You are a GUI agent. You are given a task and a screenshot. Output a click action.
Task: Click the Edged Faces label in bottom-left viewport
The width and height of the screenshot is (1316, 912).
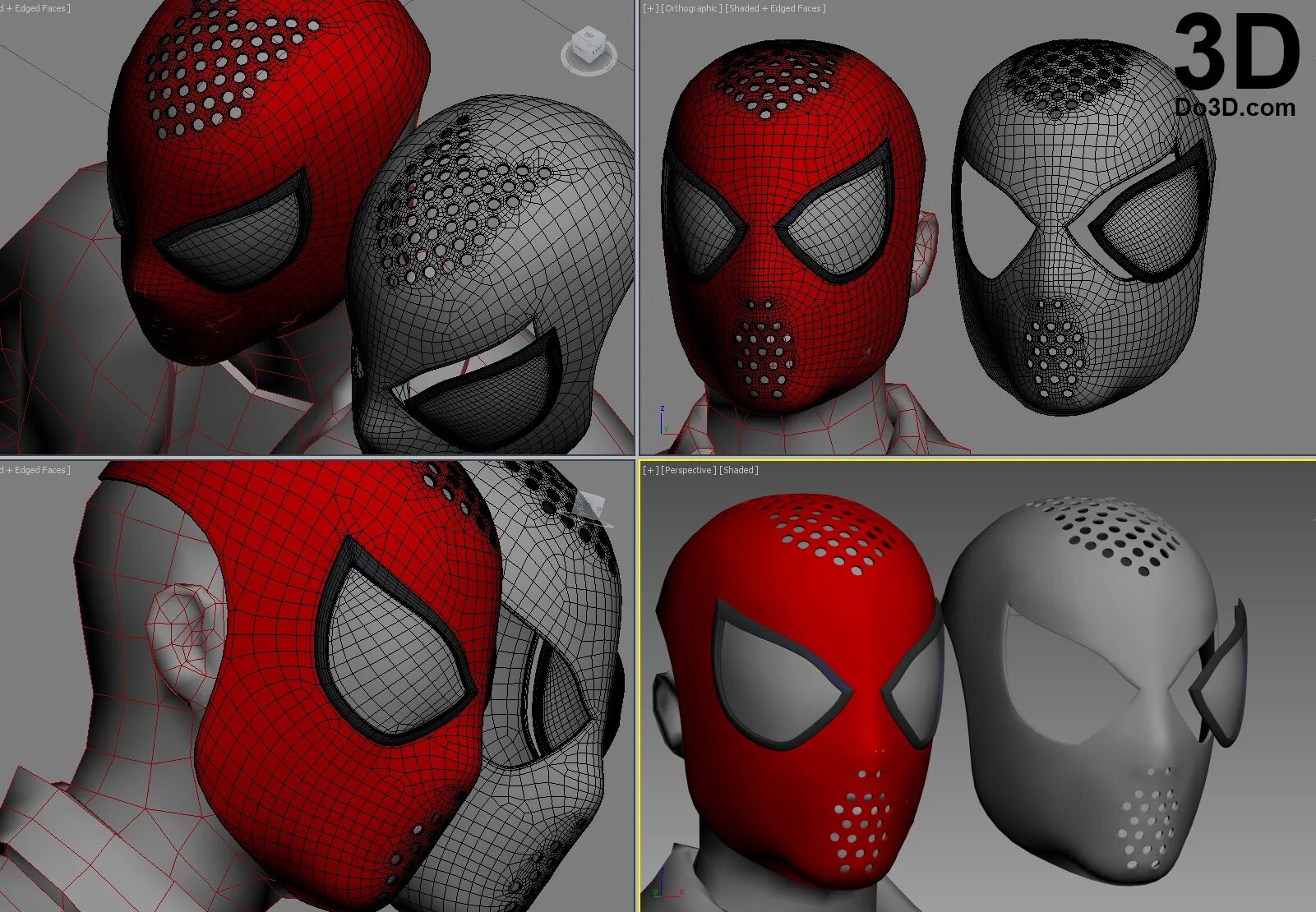pos(35,470)
